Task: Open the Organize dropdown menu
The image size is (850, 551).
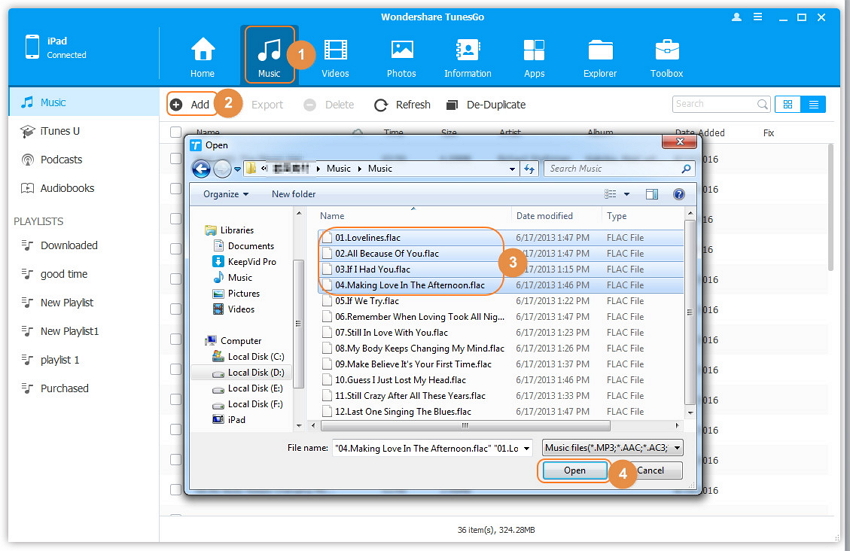Action: tap(227, 194)
